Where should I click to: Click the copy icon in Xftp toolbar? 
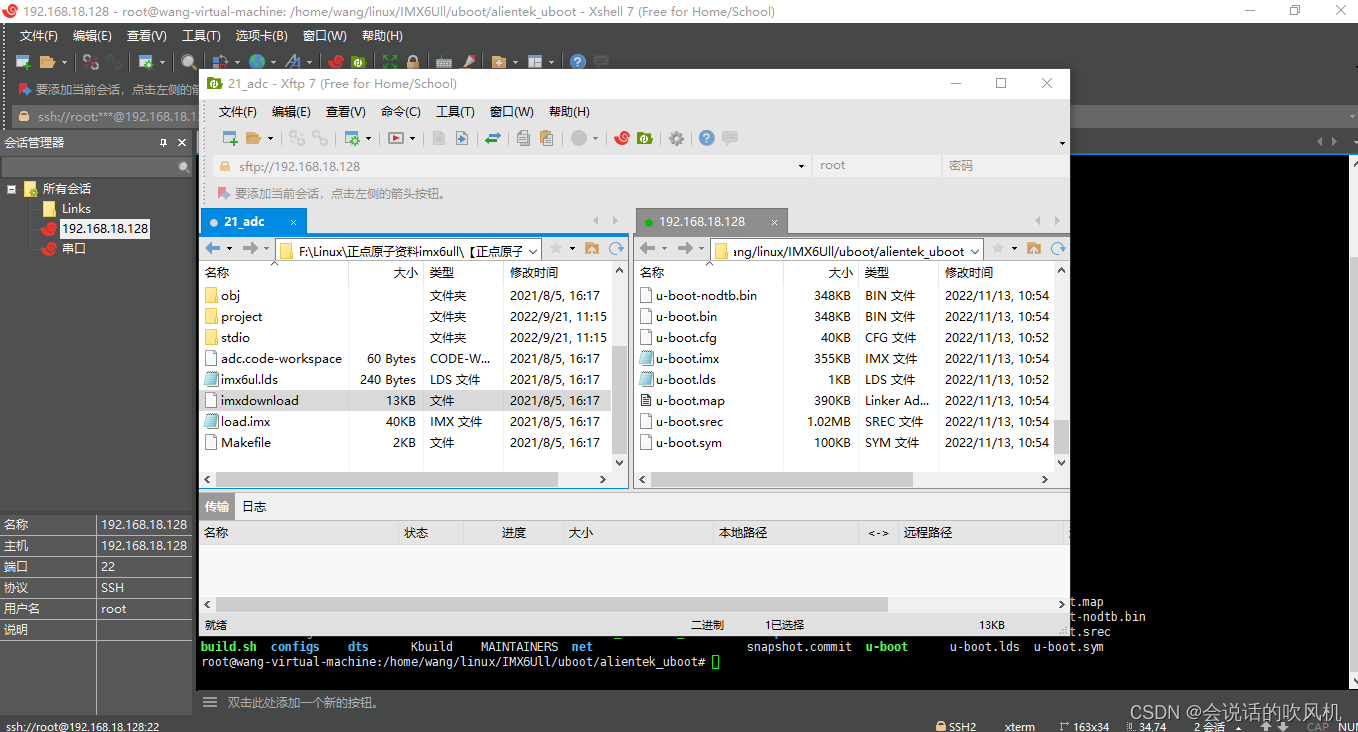523,138
